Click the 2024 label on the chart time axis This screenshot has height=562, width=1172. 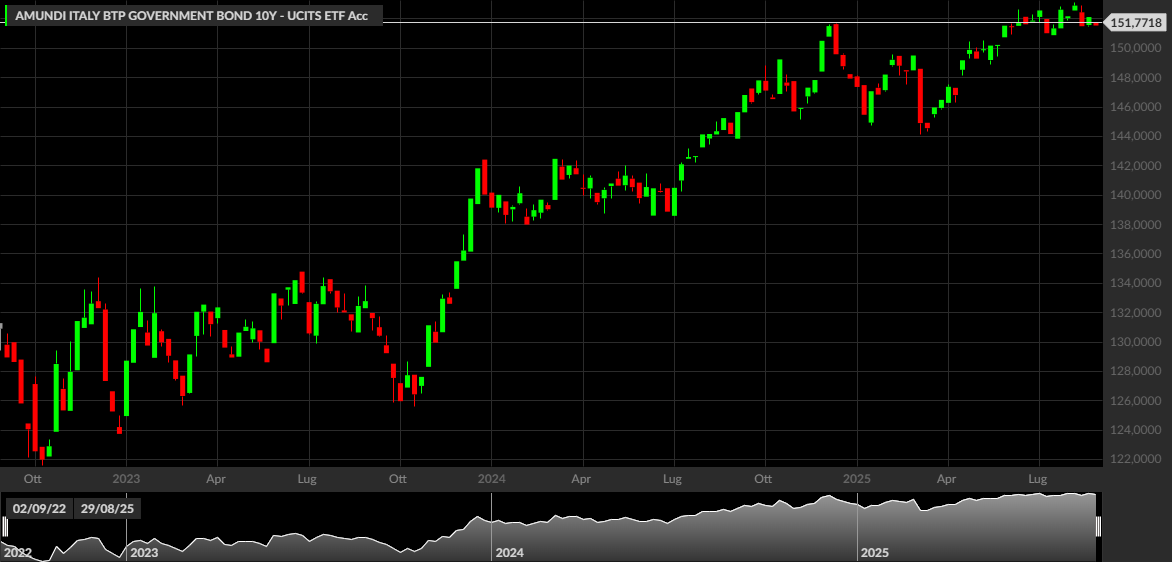(491, 477)
